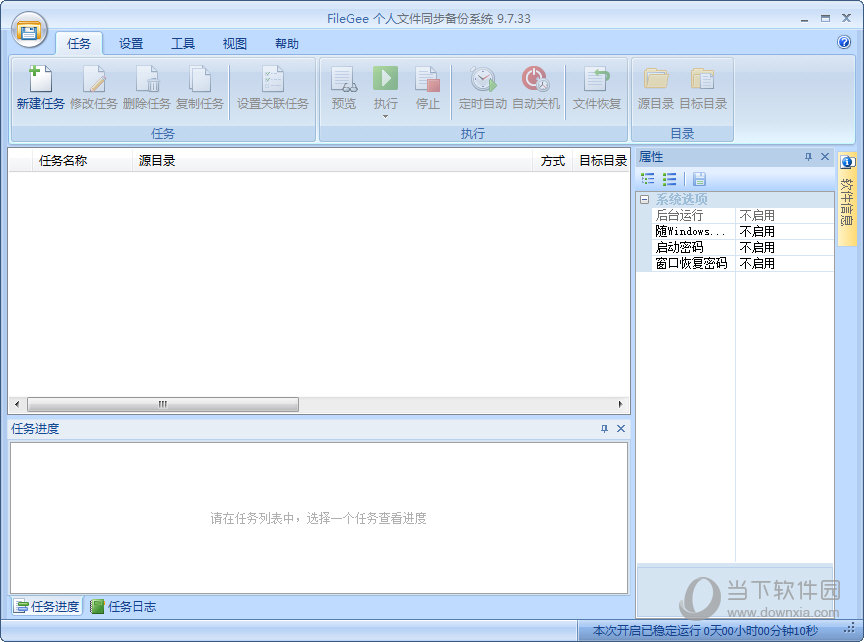Switch to the 任务 ribbon tab
This screenshot has width=864, height=642.
coord(79,44)
